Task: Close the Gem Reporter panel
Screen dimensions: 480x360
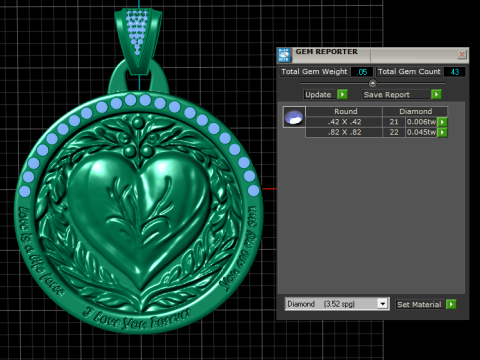Action: [462, 54]
